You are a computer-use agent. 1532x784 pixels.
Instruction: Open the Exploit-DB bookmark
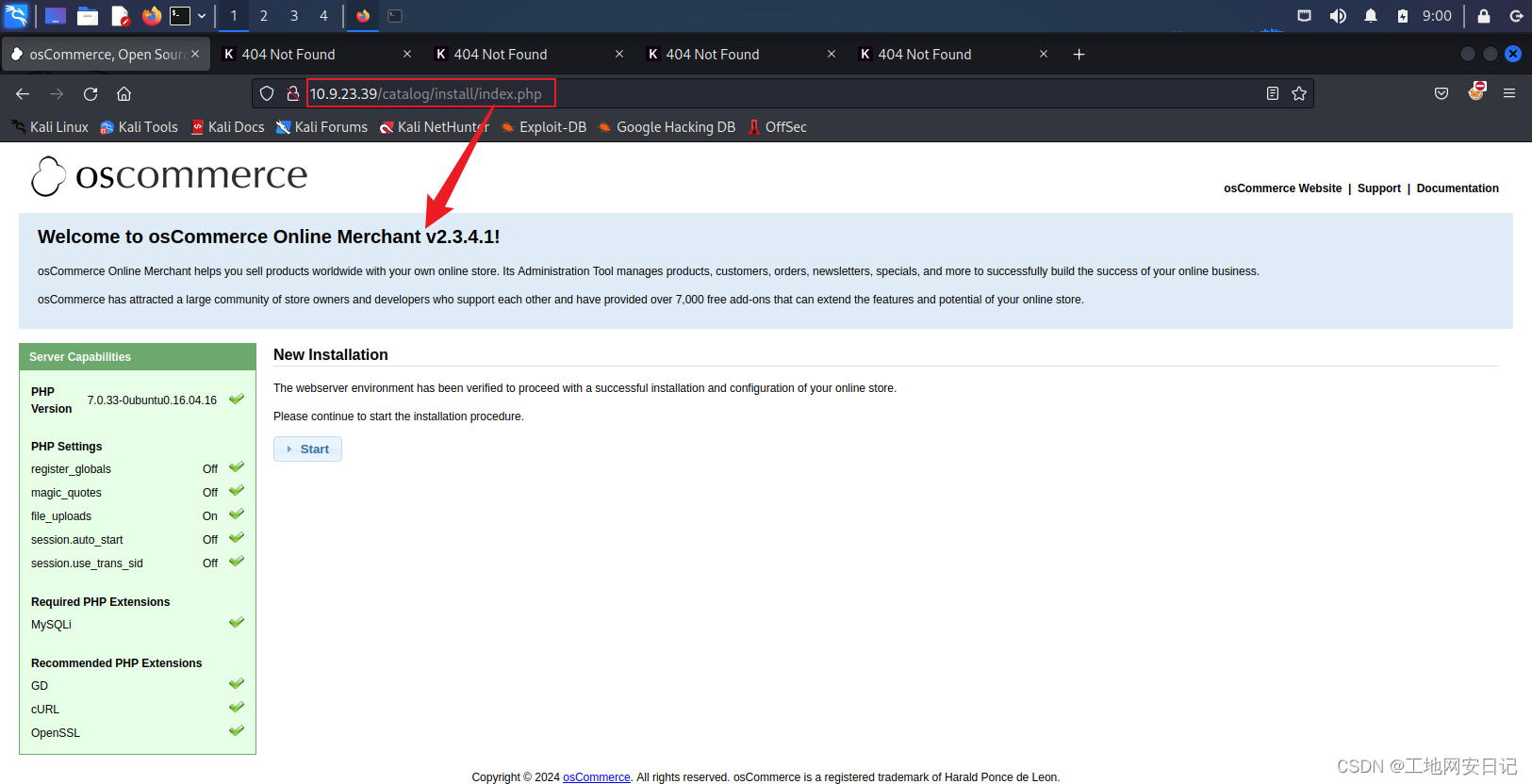click(x=543, y=127)
